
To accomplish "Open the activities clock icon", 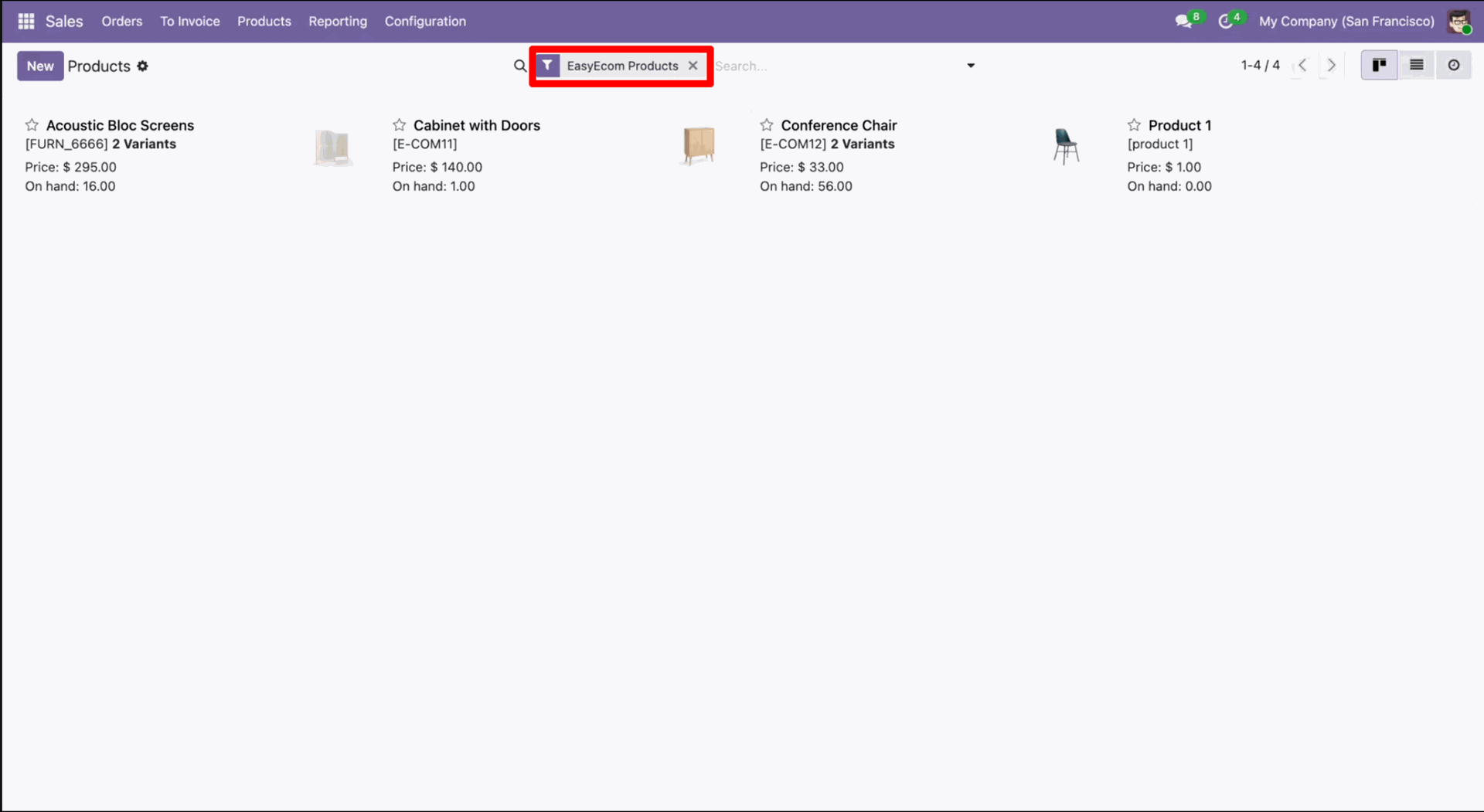I will pos(1226,22).
